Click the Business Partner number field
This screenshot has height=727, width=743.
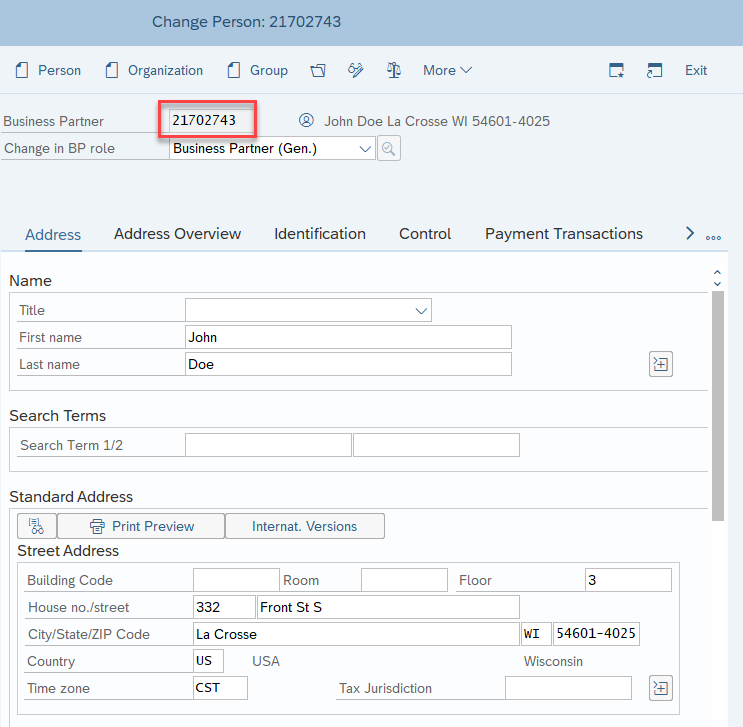point(212,120)
